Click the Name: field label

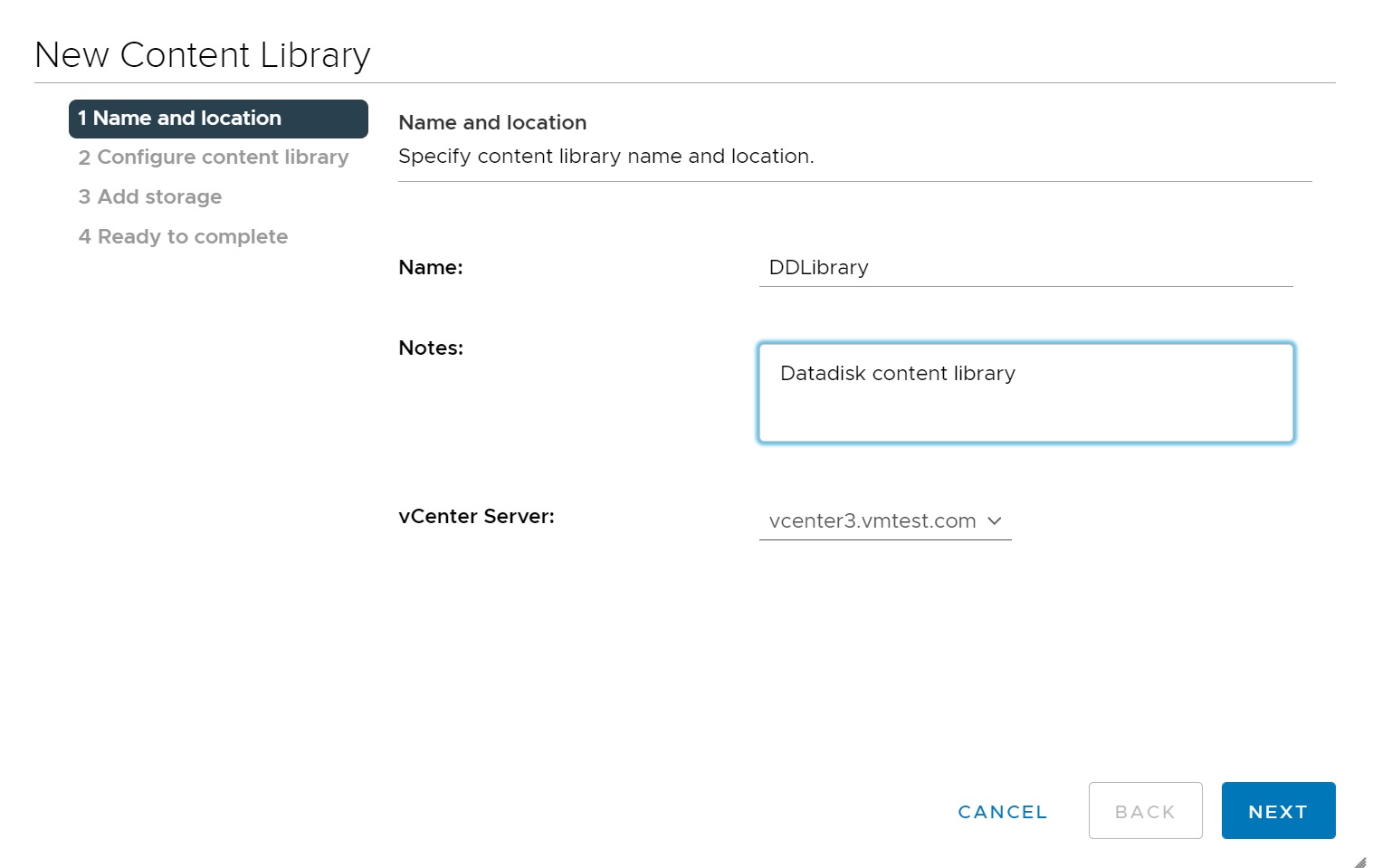click(x=431, y=268)
